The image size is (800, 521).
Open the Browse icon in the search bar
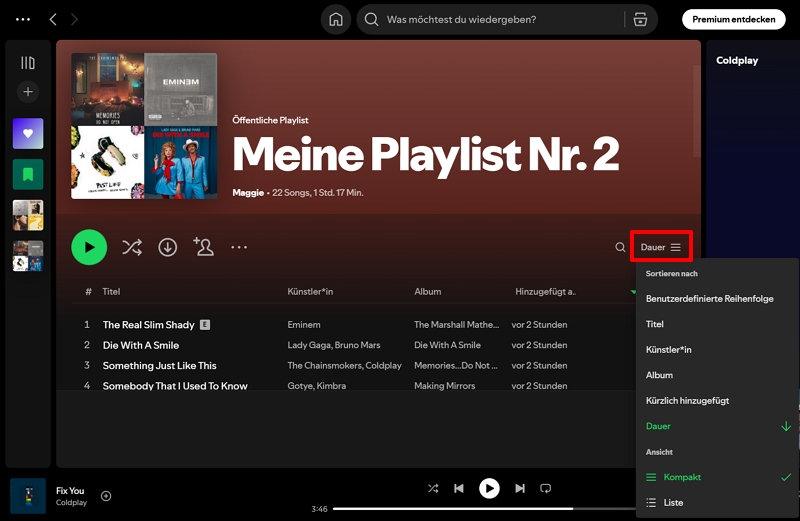640,19
